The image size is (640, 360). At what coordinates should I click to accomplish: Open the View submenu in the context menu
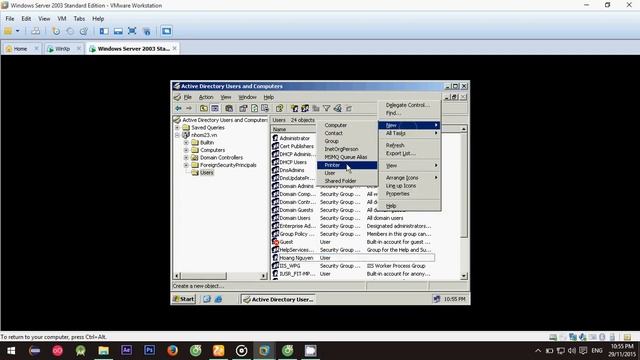pos(409,165)
